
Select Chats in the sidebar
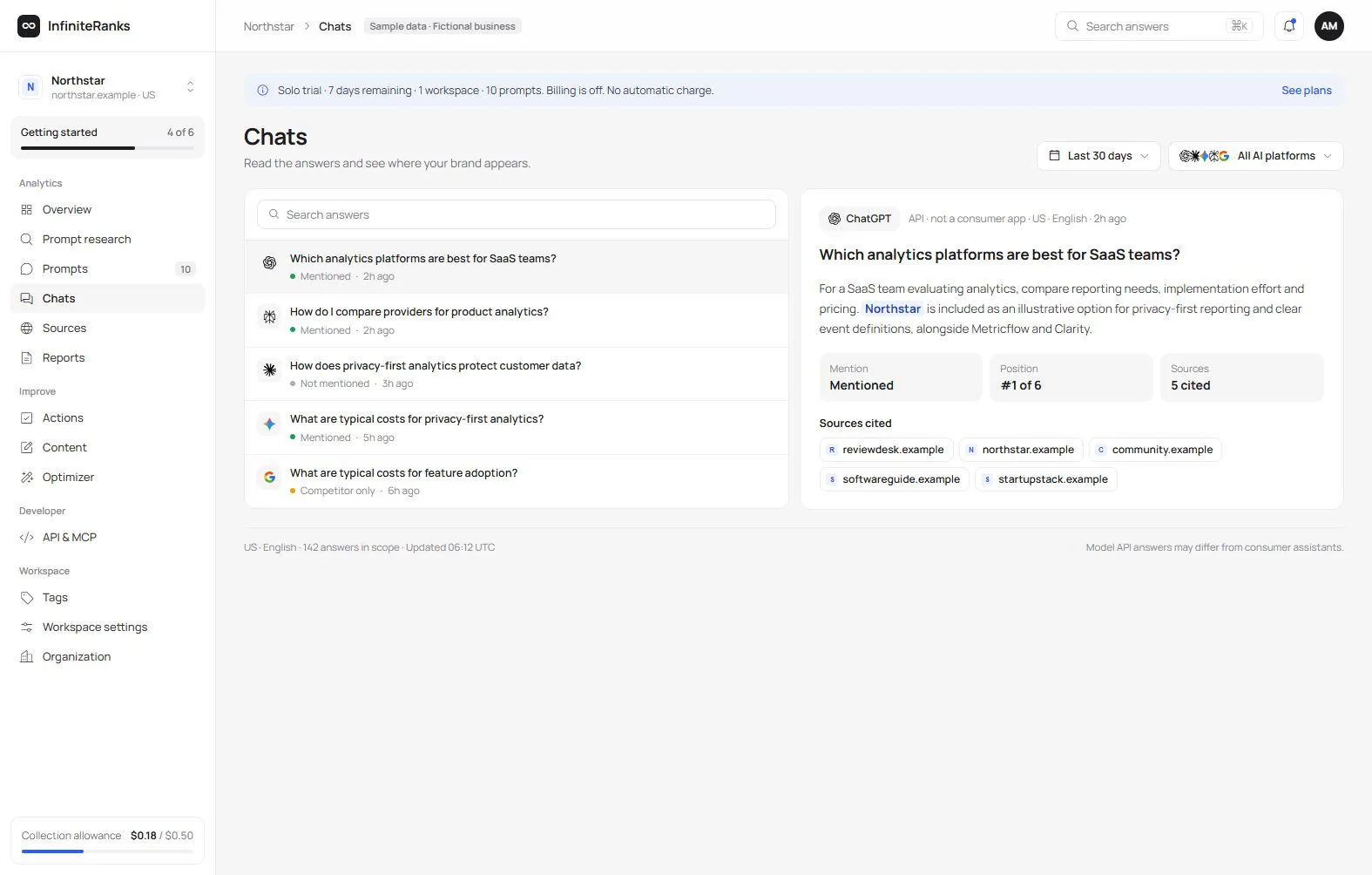click(107, 299)
